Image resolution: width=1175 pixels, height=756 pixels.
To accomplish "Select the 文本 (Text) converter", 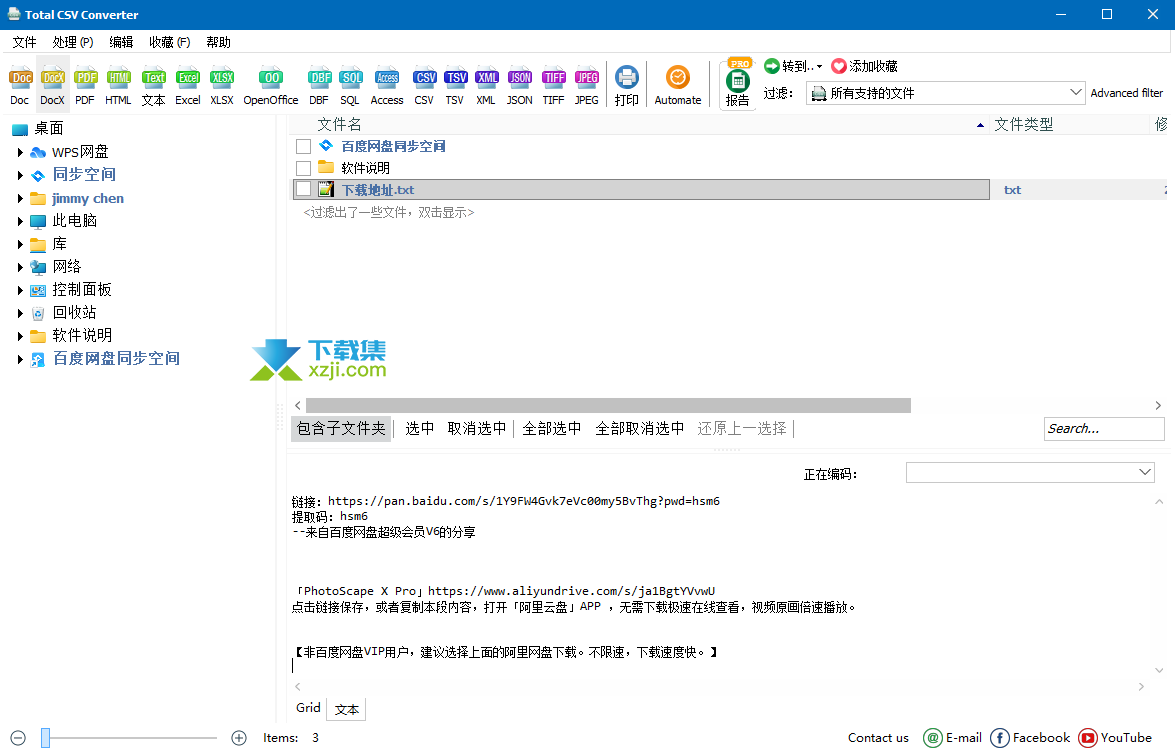I will tap(154, 85).
